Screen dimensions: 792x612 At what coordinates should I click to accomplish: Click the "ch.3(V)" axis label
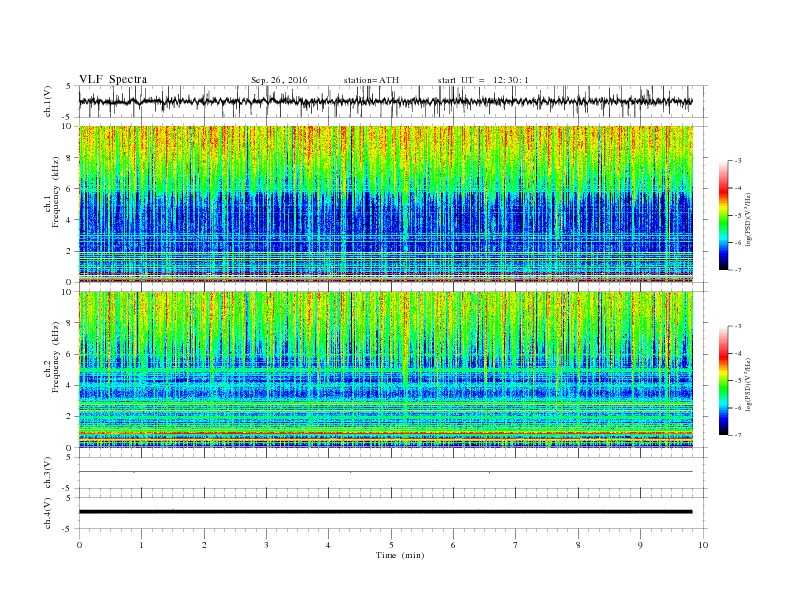coord(48,473)
